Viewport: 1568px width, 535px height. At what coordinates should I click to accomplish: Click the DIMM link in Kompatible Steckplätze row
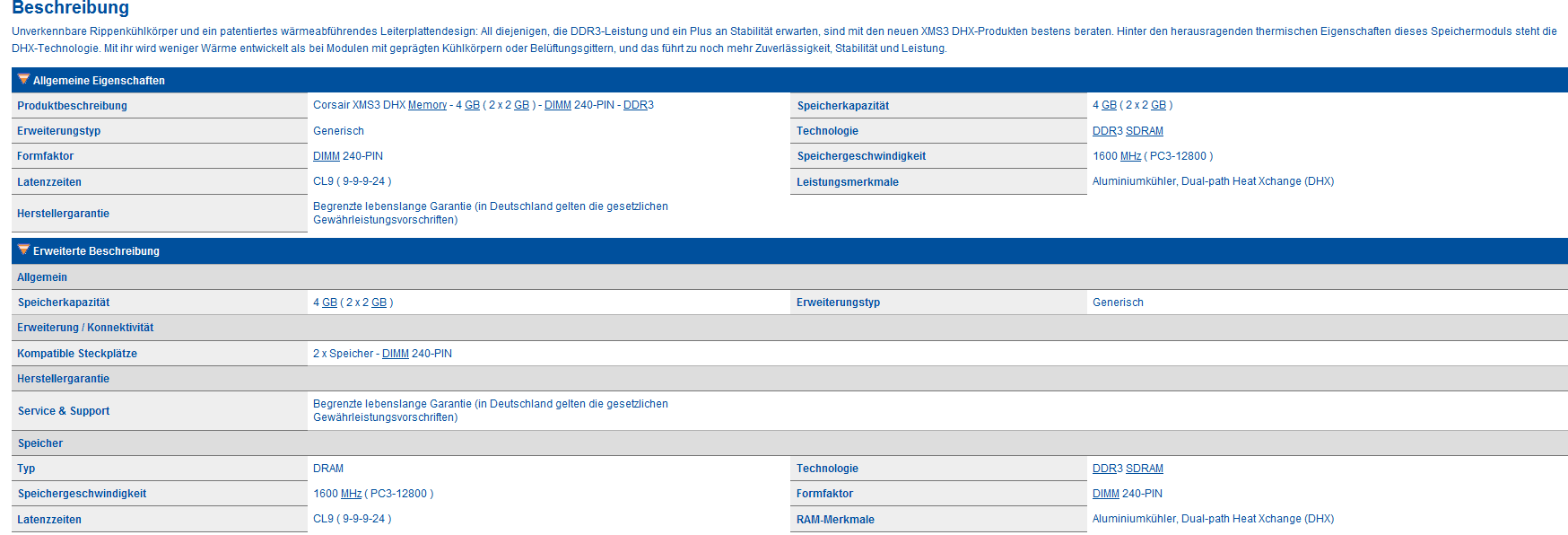click(395, 354)
